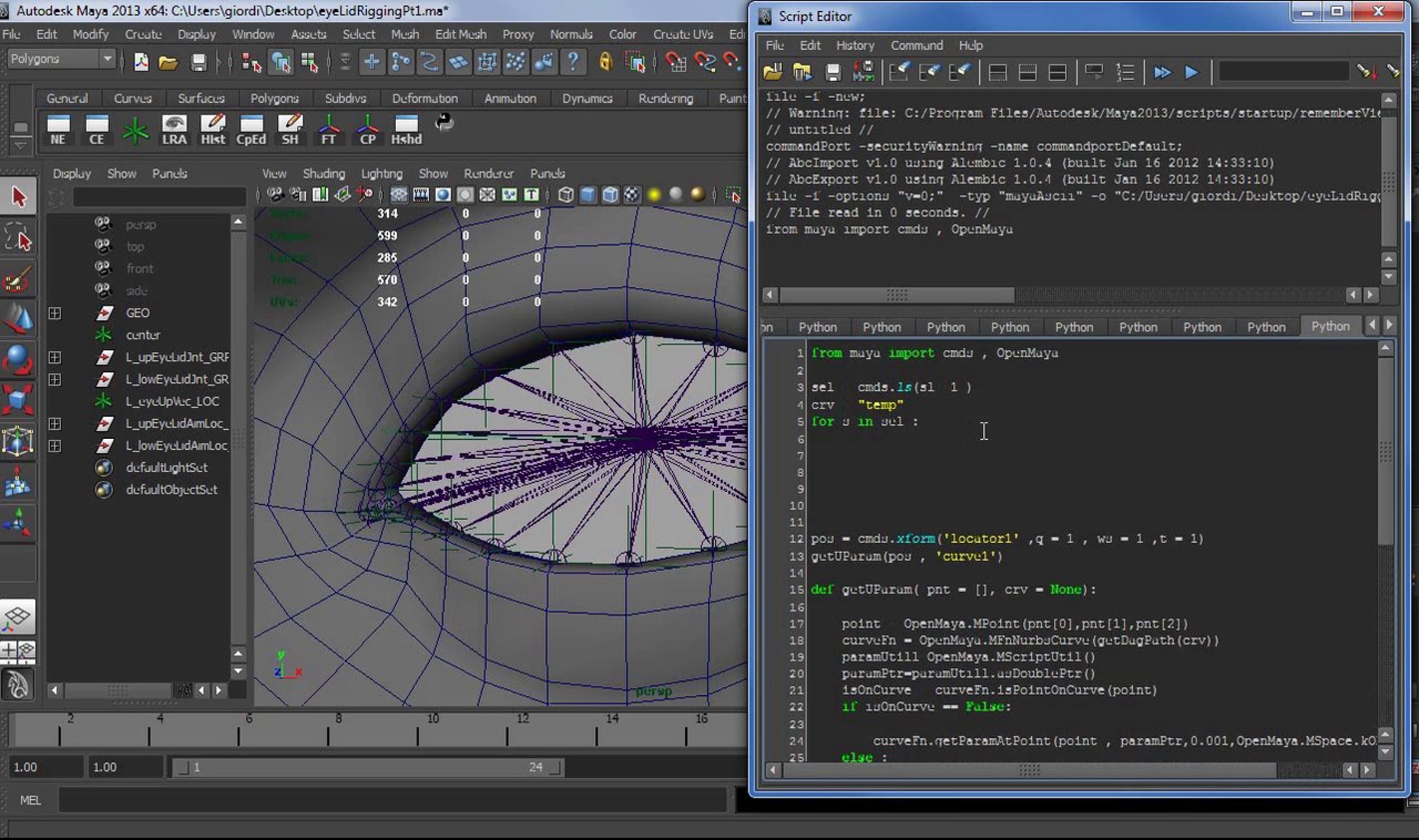Viewport: 1419px width, 840px height.
Task: Click the shelf options arrow below shelf tab icon
Action: pyautogui.click(x=21, y=145)
